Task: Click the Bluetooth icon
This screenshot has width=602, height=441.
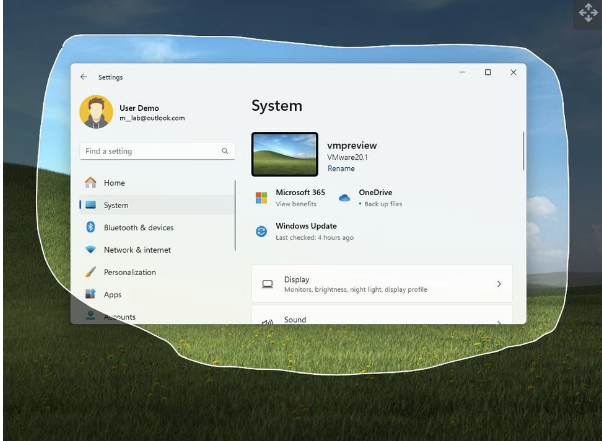Action: coord(91,227)
